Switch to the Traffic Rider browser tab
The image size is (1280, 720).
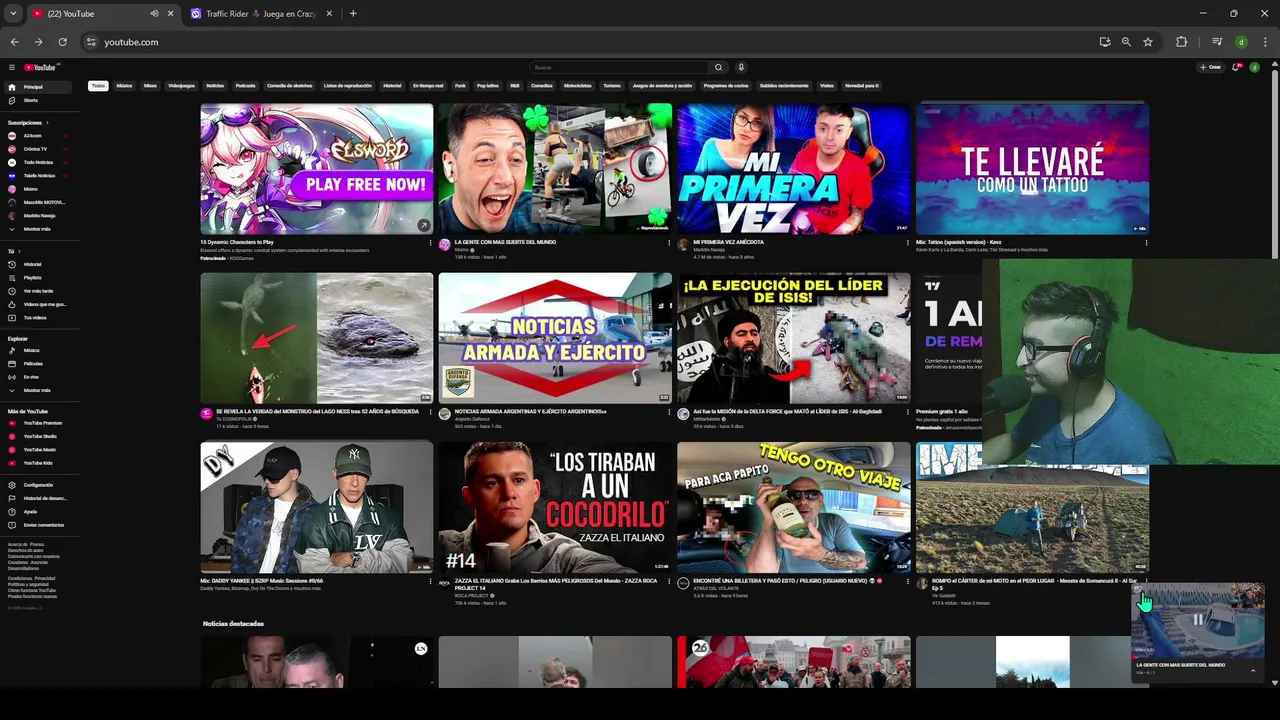260,14
